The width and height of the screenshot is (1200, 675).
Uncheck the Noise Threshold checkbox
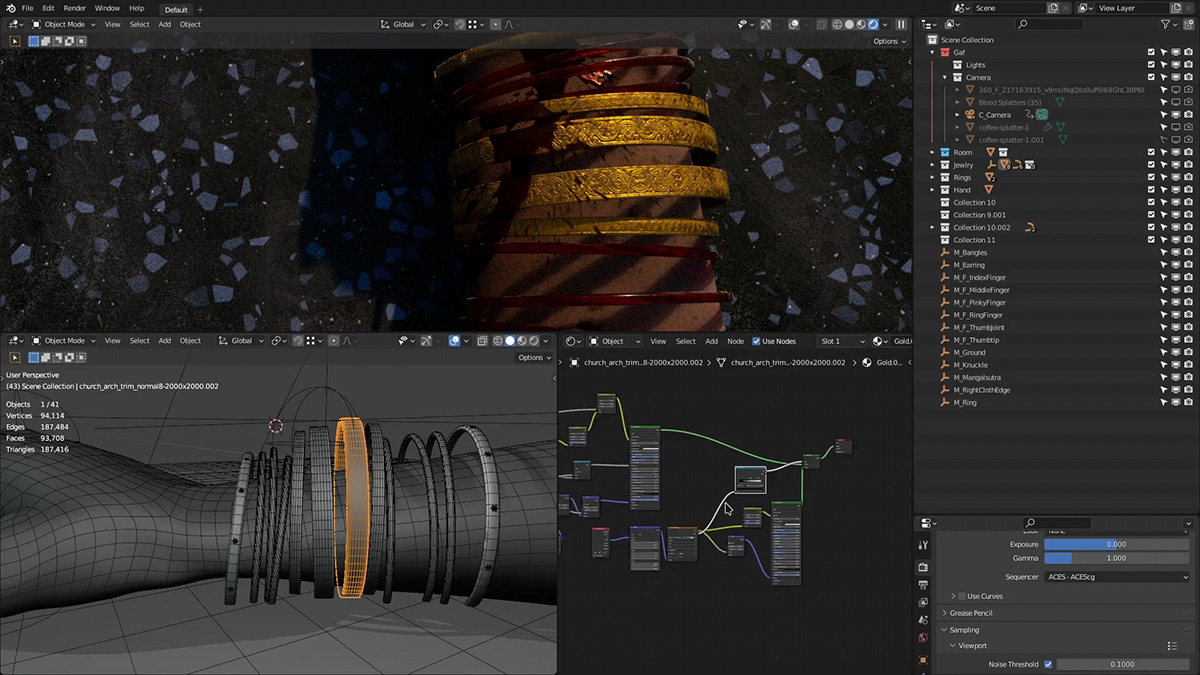pyautogui.click(x=1048, y=664)
